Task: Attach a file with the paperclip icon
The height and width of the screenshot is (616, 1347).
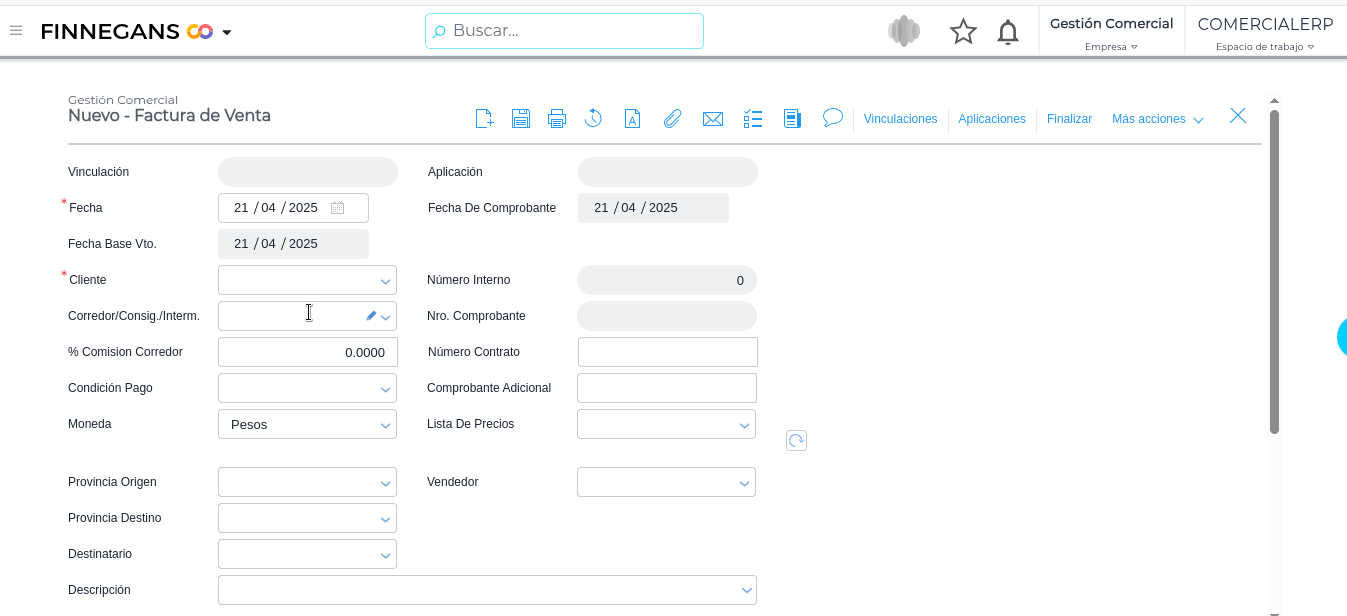Action: [672, 119]
